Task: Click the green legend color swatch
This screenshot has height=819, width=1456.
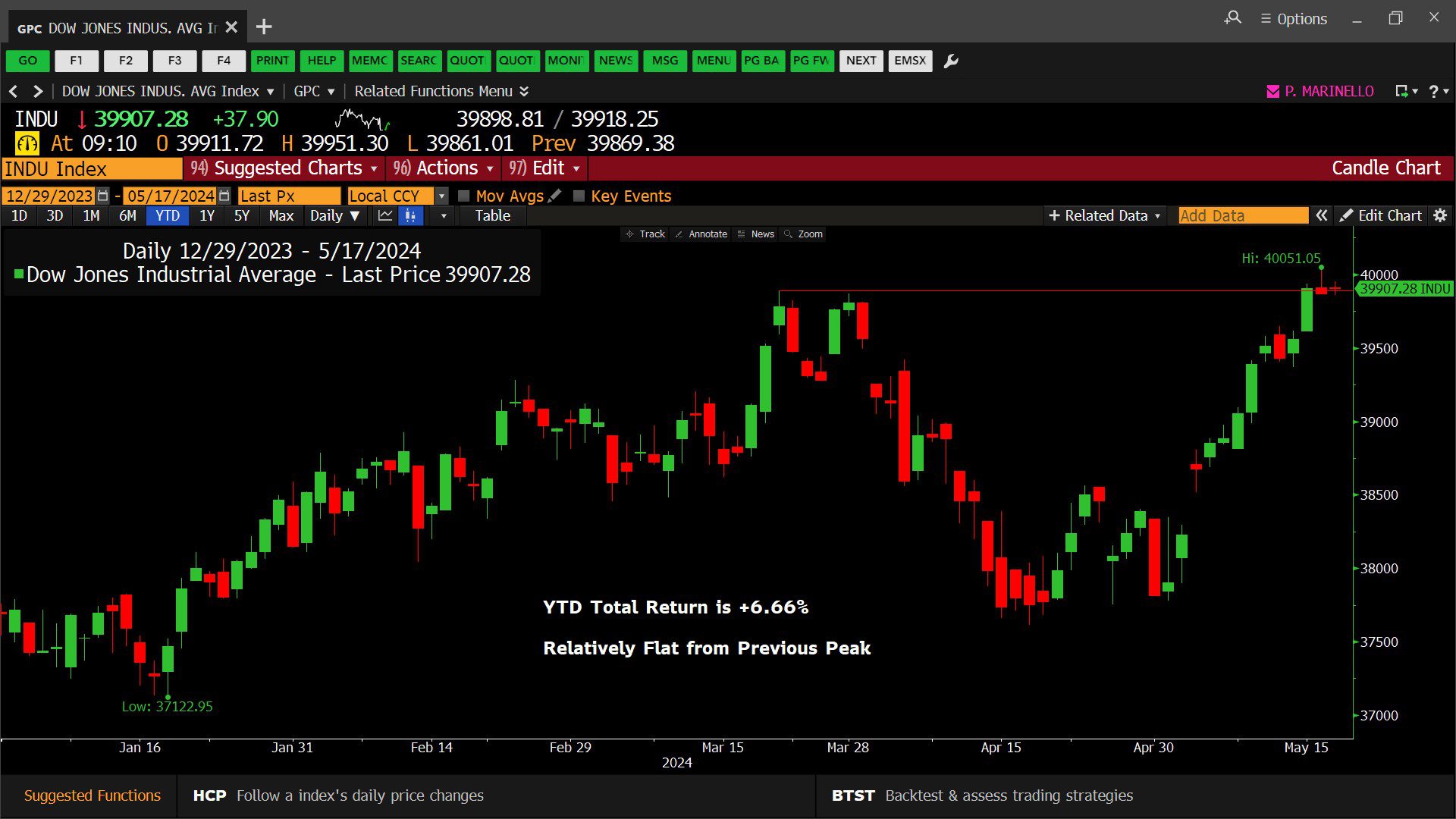Action: point(19,274)
